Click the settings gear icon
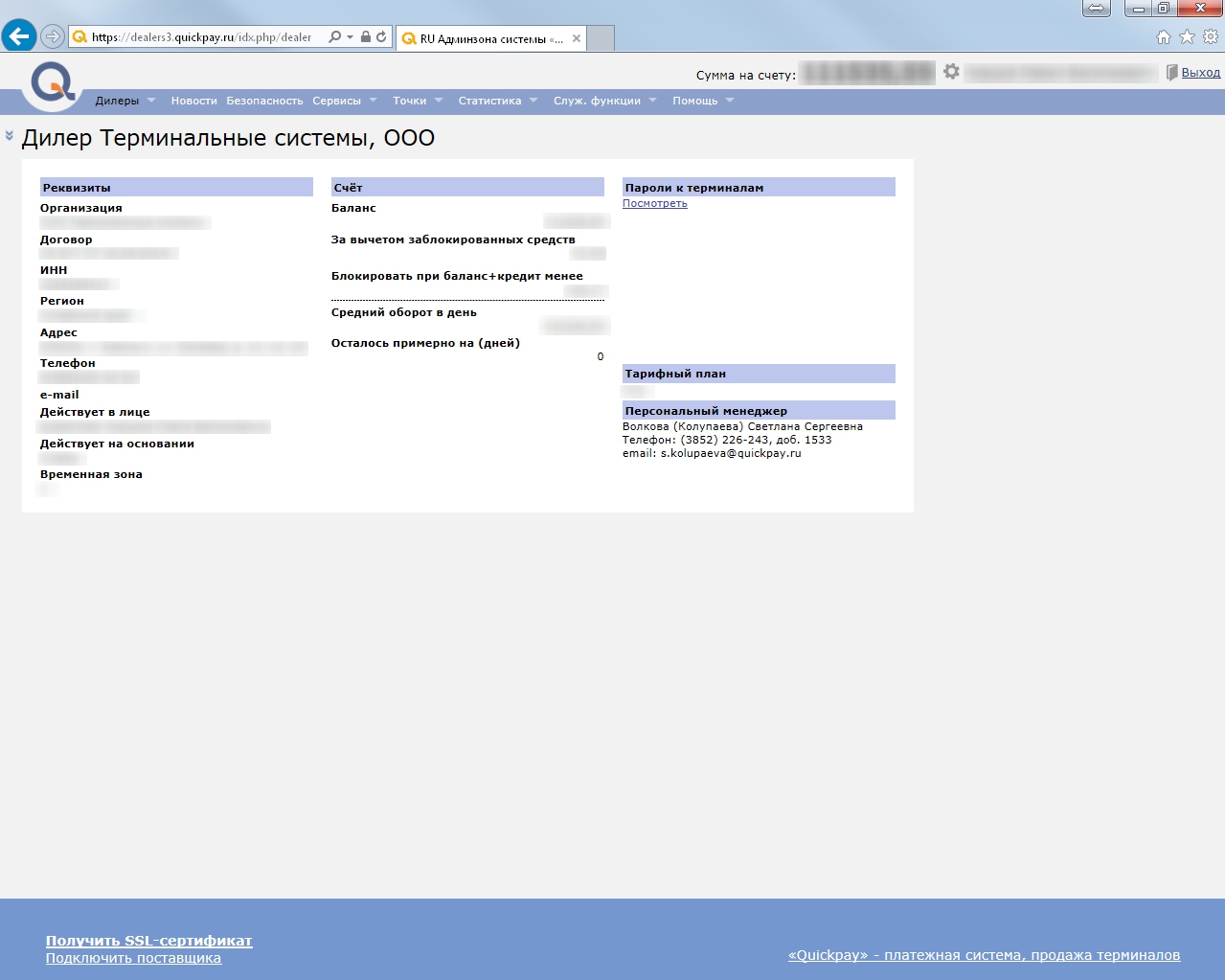Image resolution: width=1225 pixels, height=980 pixels. [951, 72]
